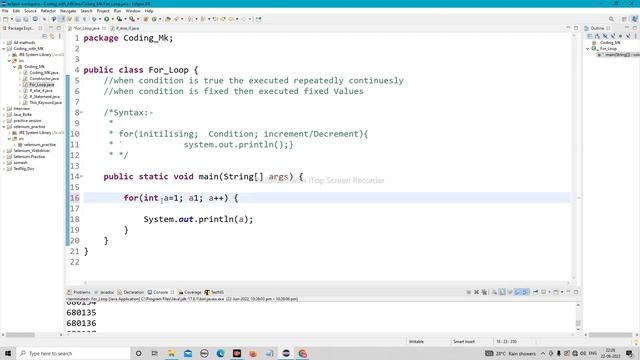
Task: Select For_Loop.java in Package Explorer
Action: coord(41,84)
